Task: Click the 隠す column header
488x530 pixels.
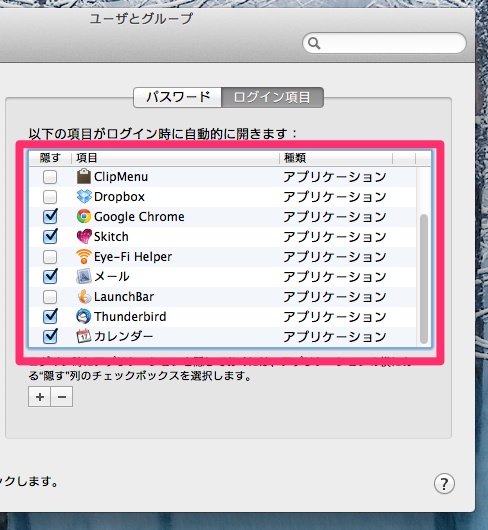Action: point(50,158)
